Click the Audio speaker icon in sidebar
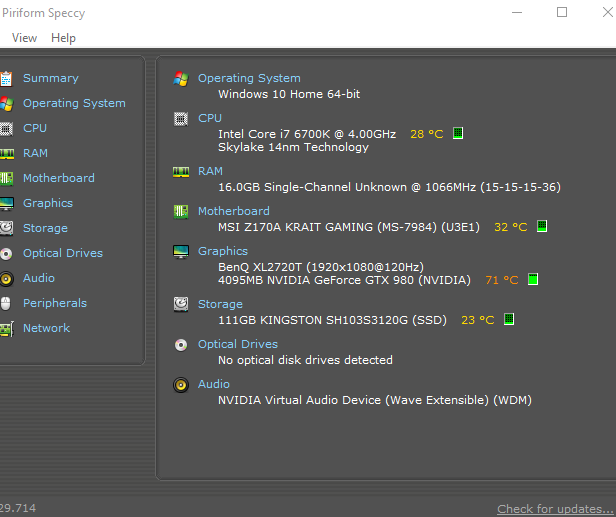 (6, 278)
